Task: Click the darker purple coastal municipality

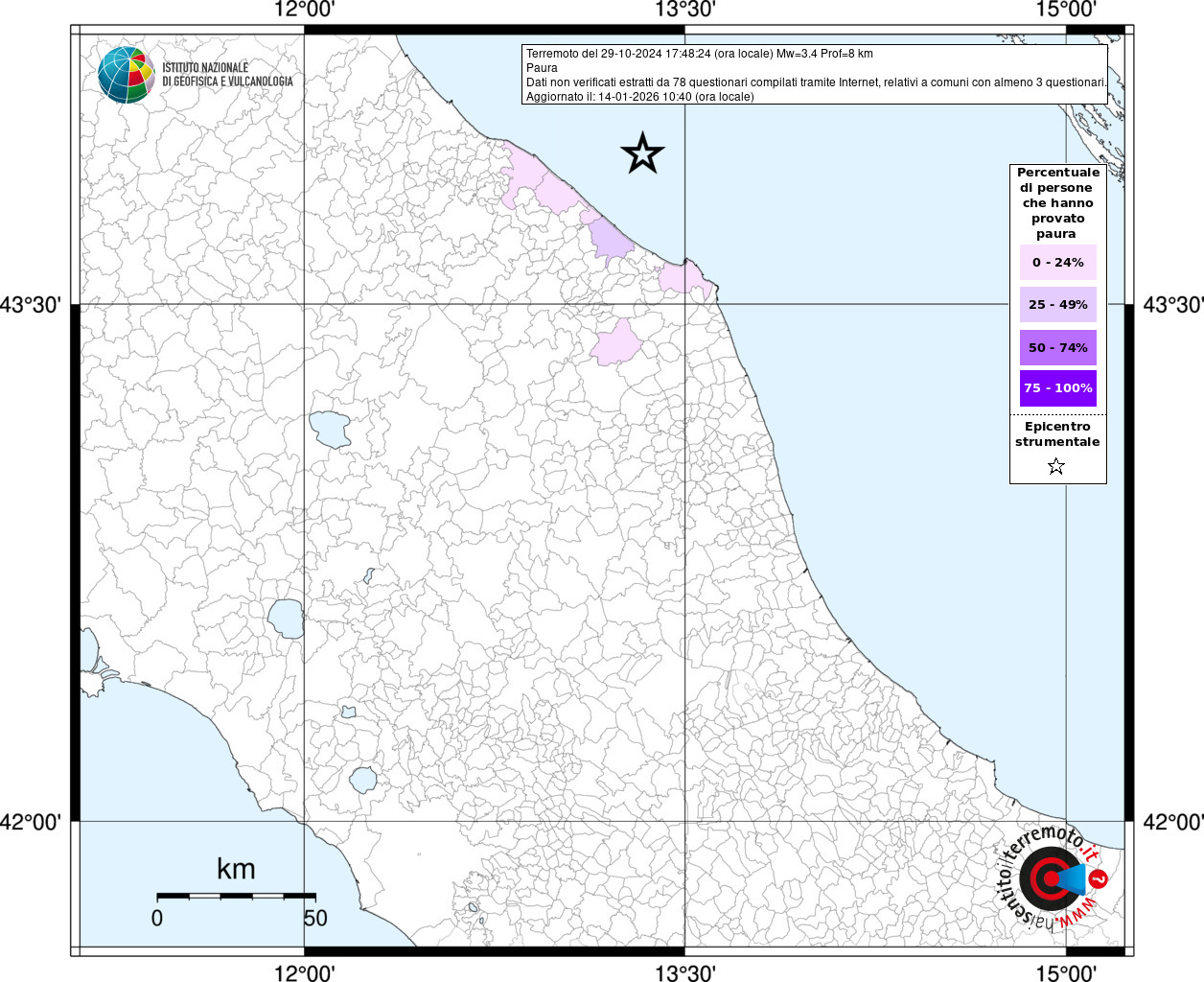Action: 610,239
